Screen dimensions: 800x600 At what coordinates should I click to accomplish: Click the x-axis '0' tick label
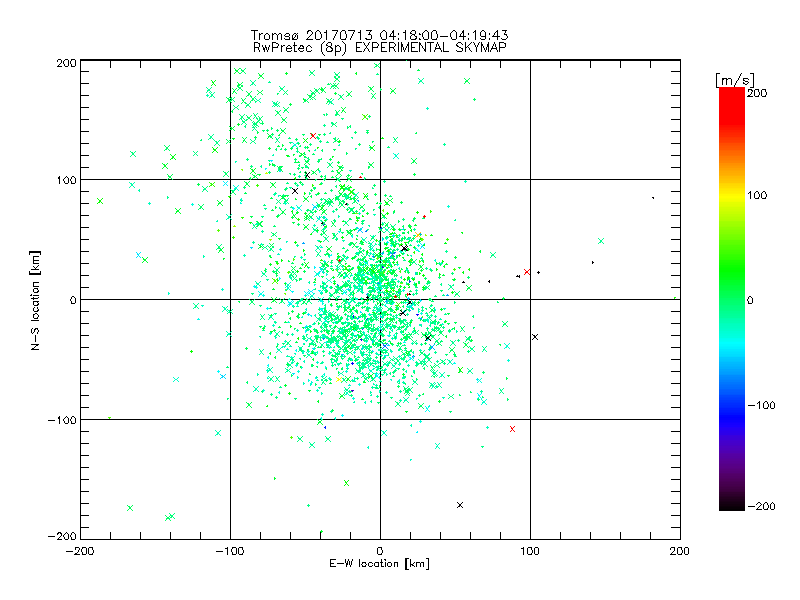coord(380,551)
